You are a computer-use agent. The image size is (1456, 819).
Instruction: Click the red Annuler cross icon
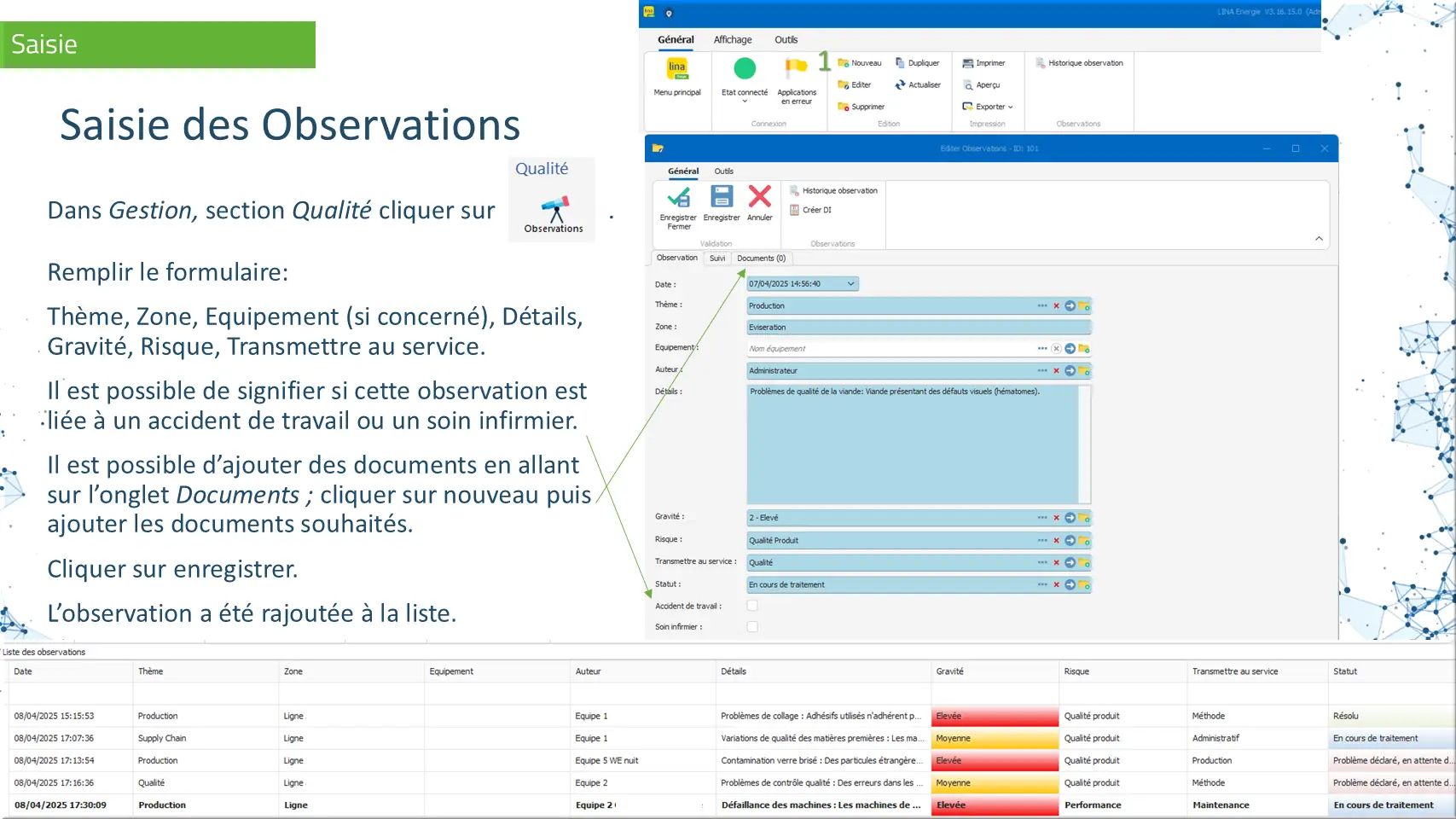pyautogui.click(x=759, y=197)
